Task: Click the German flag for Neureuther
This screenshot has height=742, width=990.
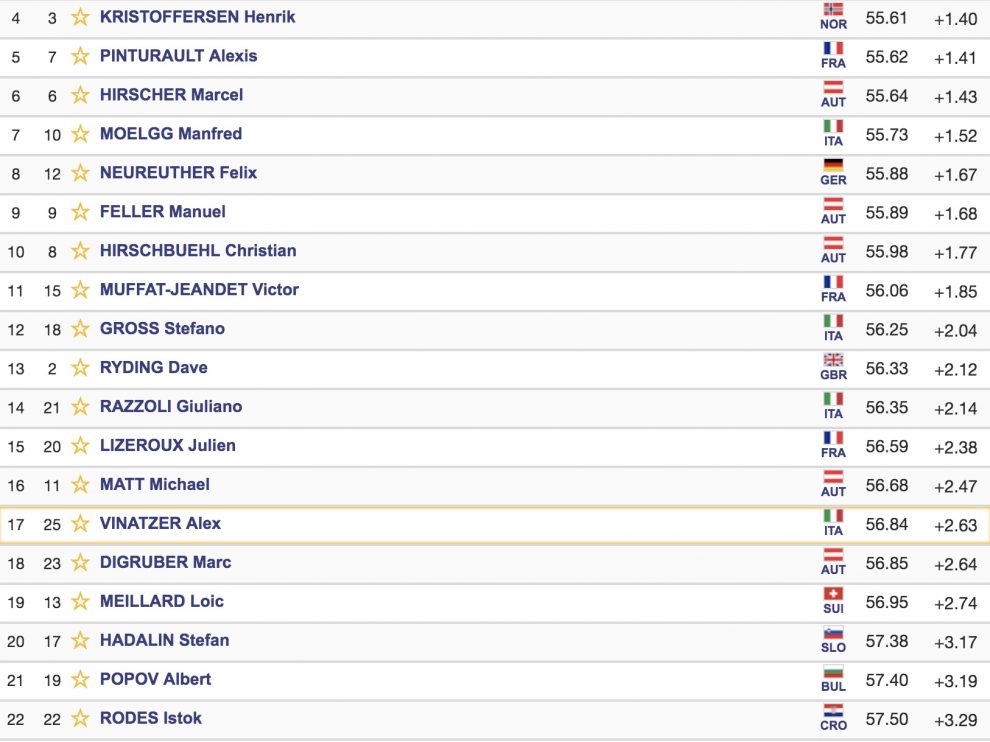Action: pos(833,165)
